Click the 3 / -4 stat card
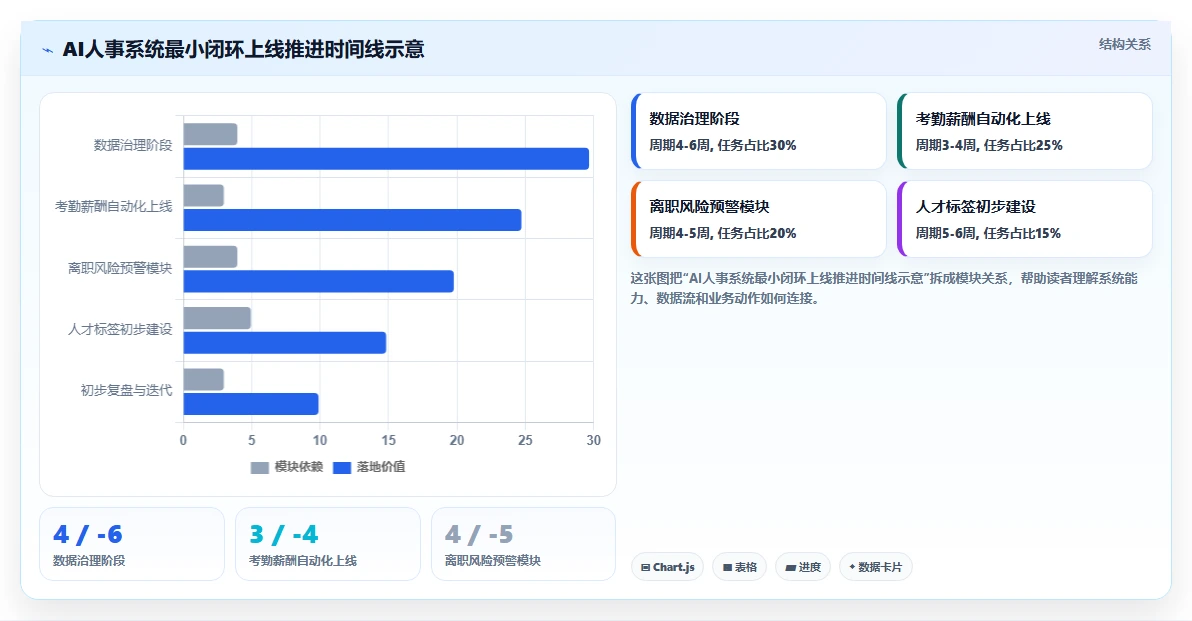Viewport: 1192px width, 621px height. 328,544
